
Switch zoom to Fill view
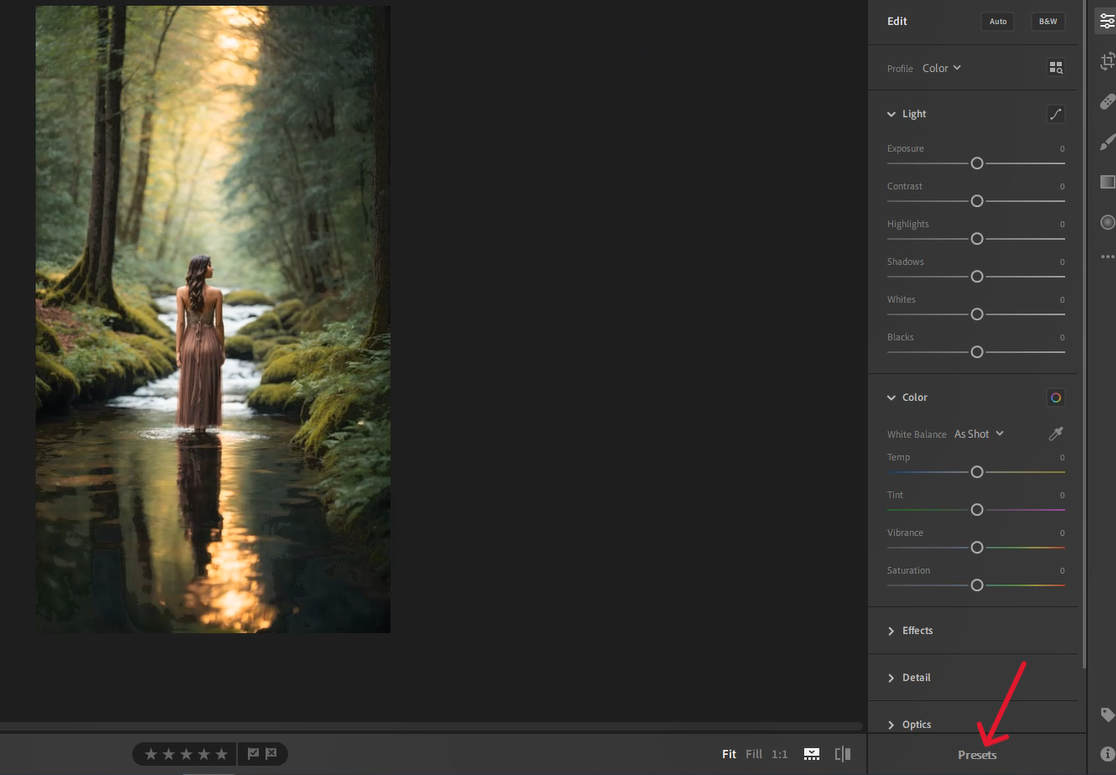pyautogui.click(x=754, y=754)
